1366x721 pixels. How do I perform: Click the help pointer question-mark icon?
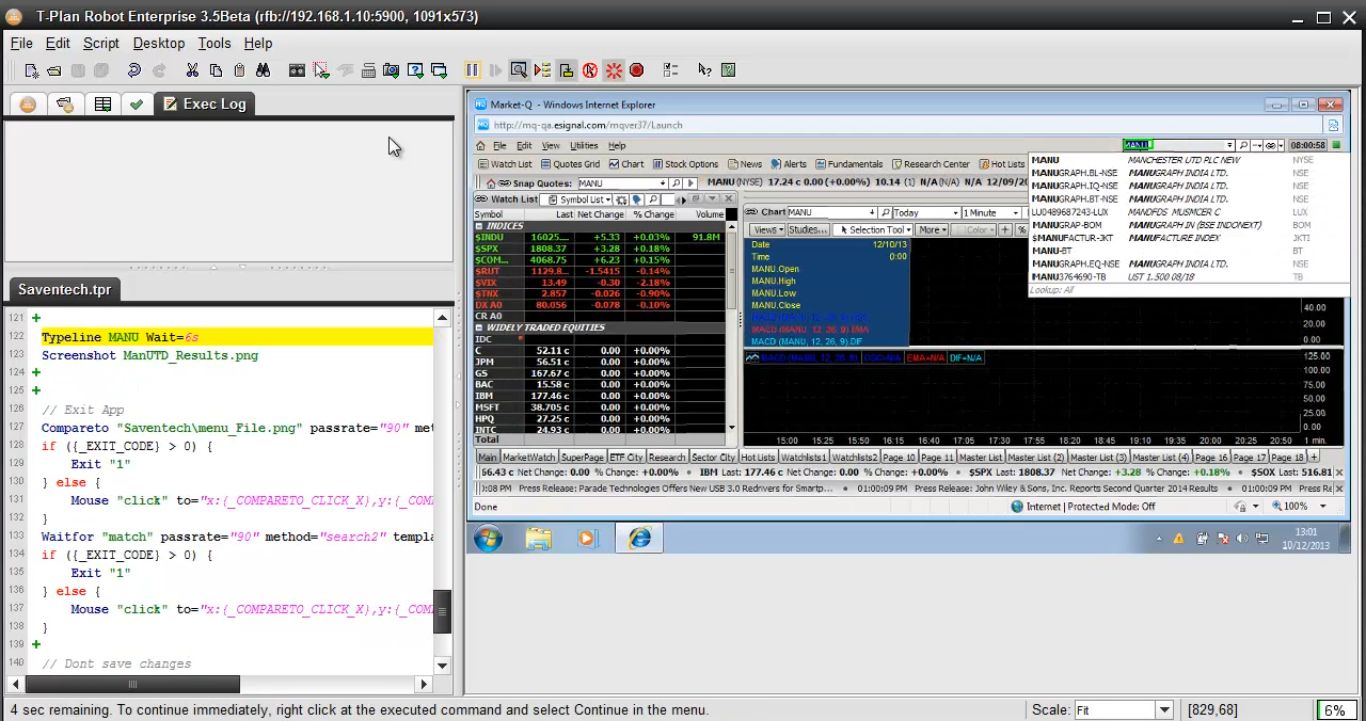(704, 70)
